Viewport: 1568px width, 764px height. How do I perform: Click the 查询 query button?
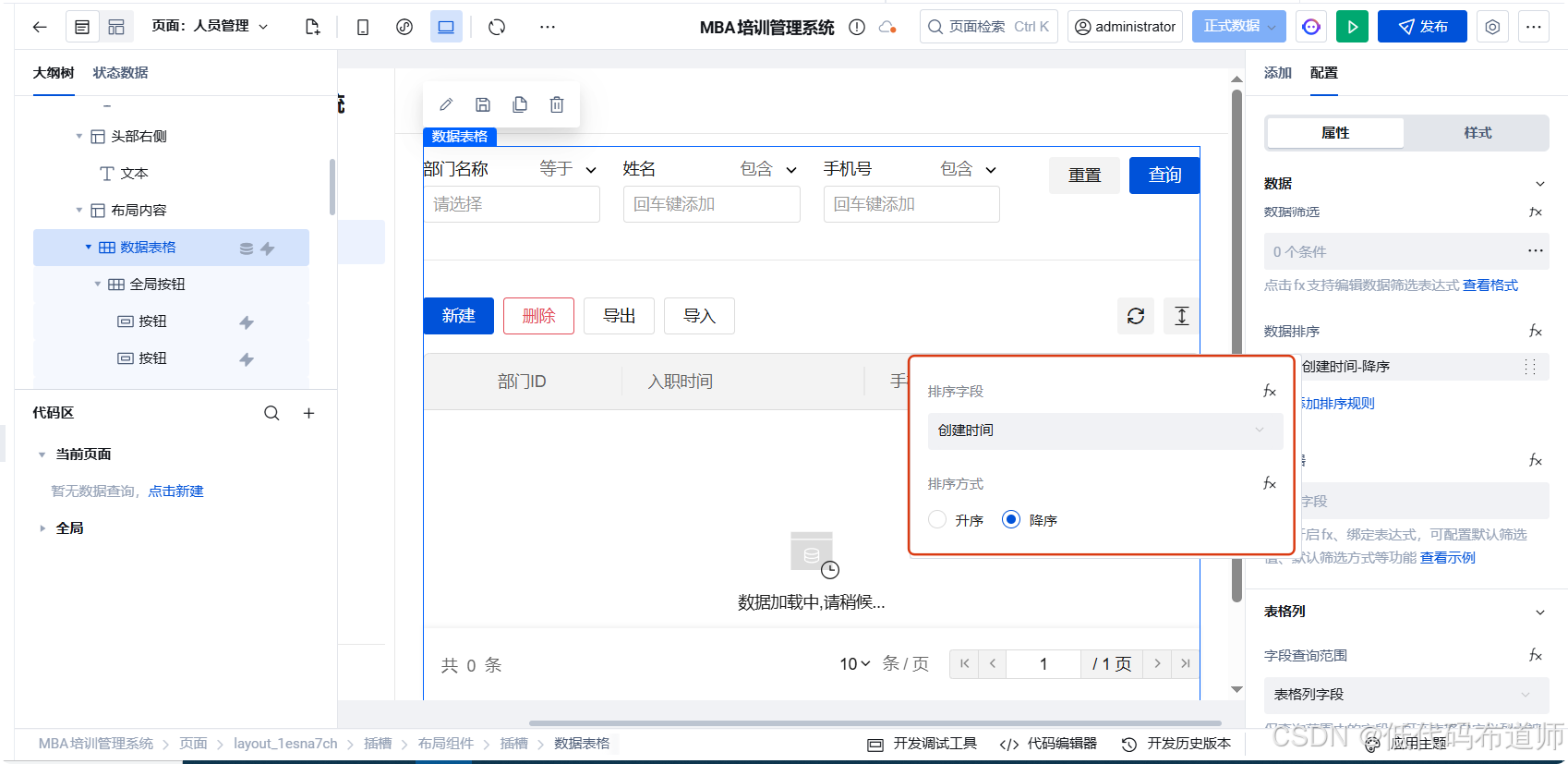1164,176
